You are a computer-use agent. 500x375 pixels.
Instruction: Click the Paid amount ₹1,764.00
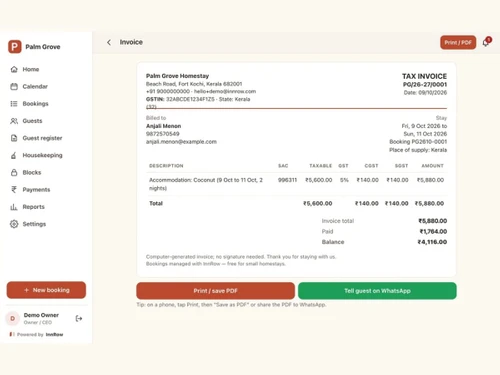(x=433, y=232)
